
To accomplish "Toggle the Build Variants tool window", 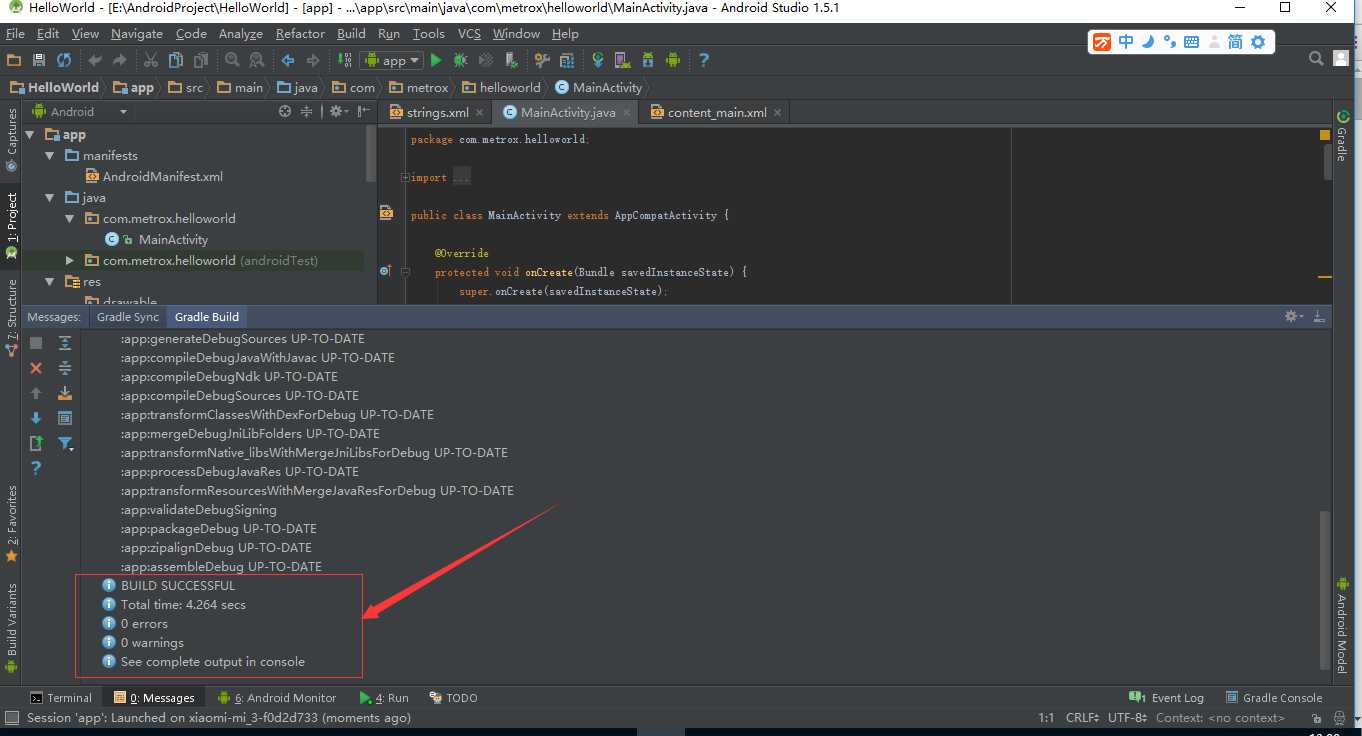I will point(11,628).
